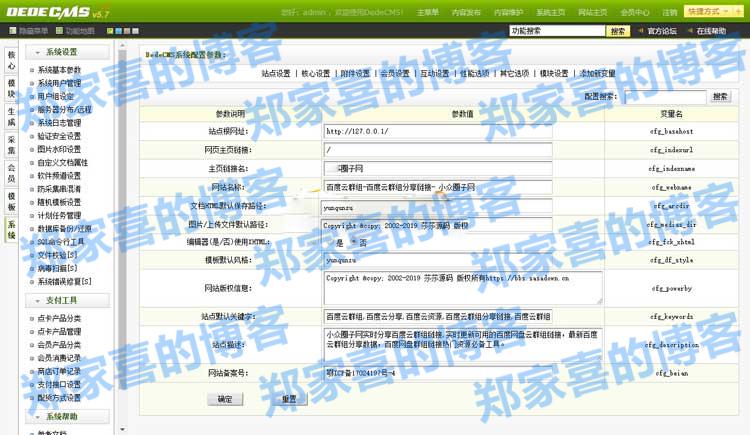
Task: Switch to the 会员设置 tab
Action: [x=395, y=73]
